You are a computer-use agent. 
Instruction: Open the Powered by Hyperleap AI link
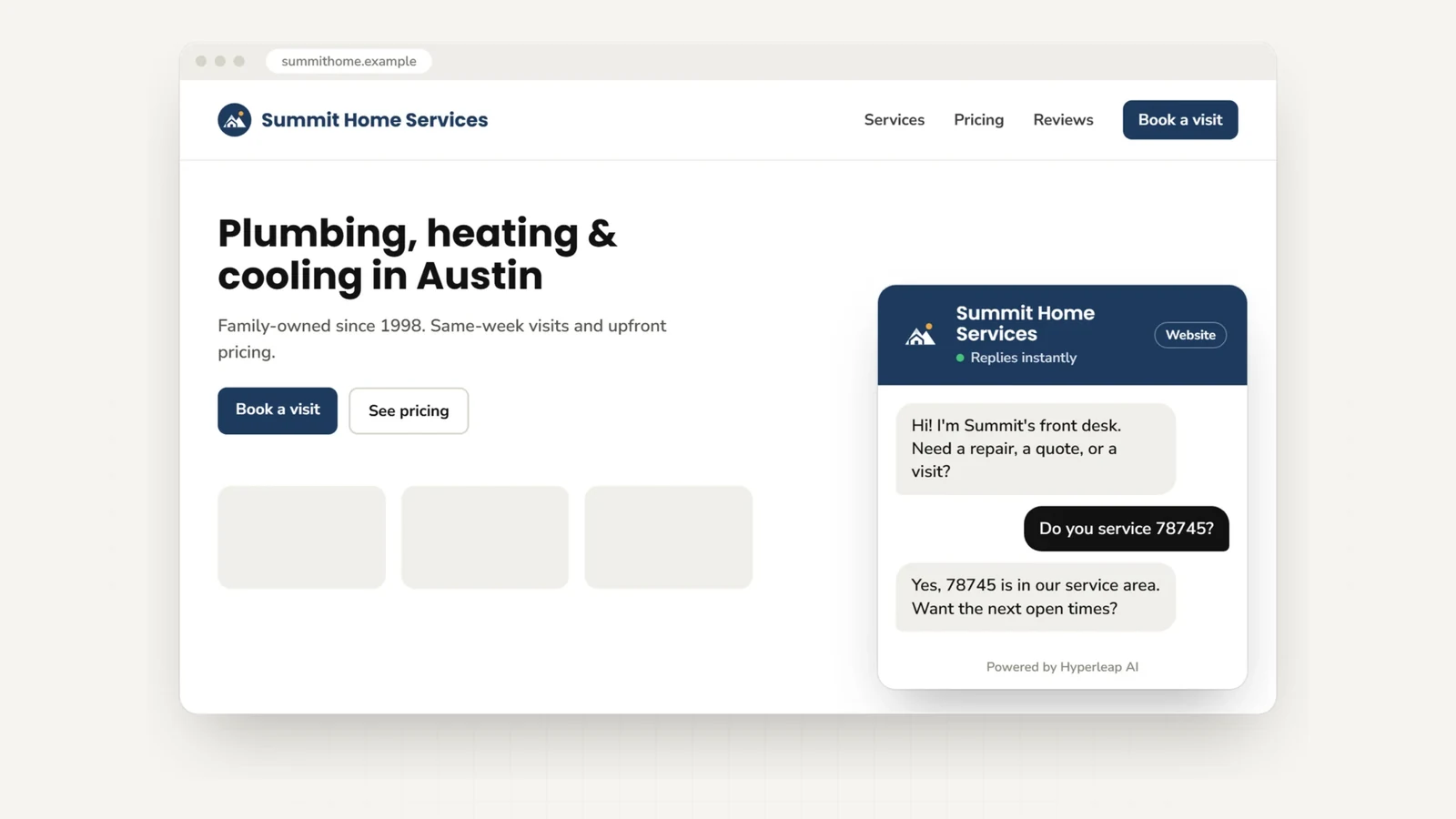pos(1062,667)
